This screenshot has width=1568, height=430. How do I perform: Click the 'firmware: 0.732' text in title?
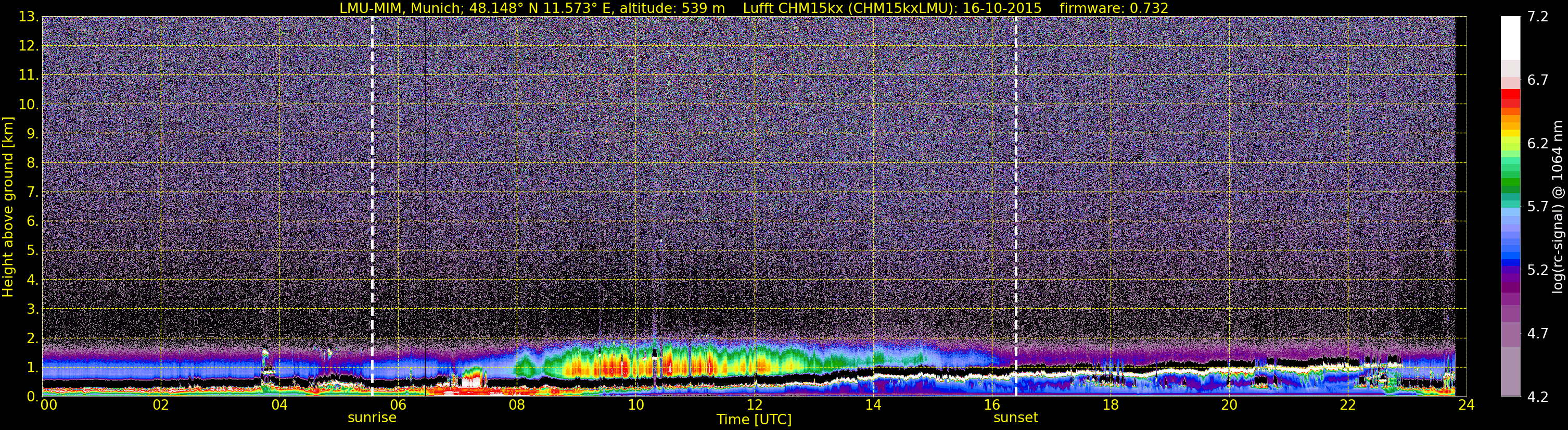coord(1114,8)
